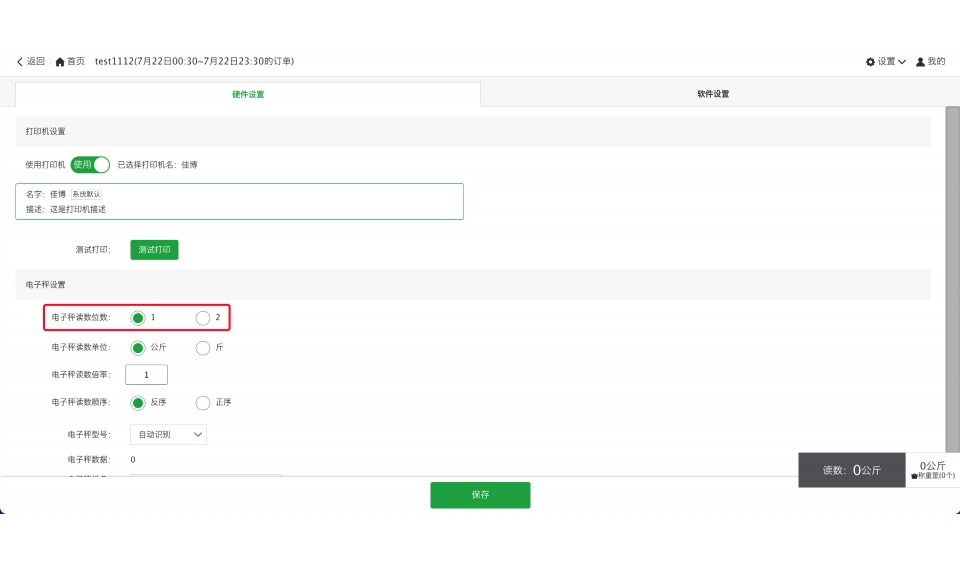Click the settings gear icon
This screenshot has width=960, height=561.
(870, 62)
